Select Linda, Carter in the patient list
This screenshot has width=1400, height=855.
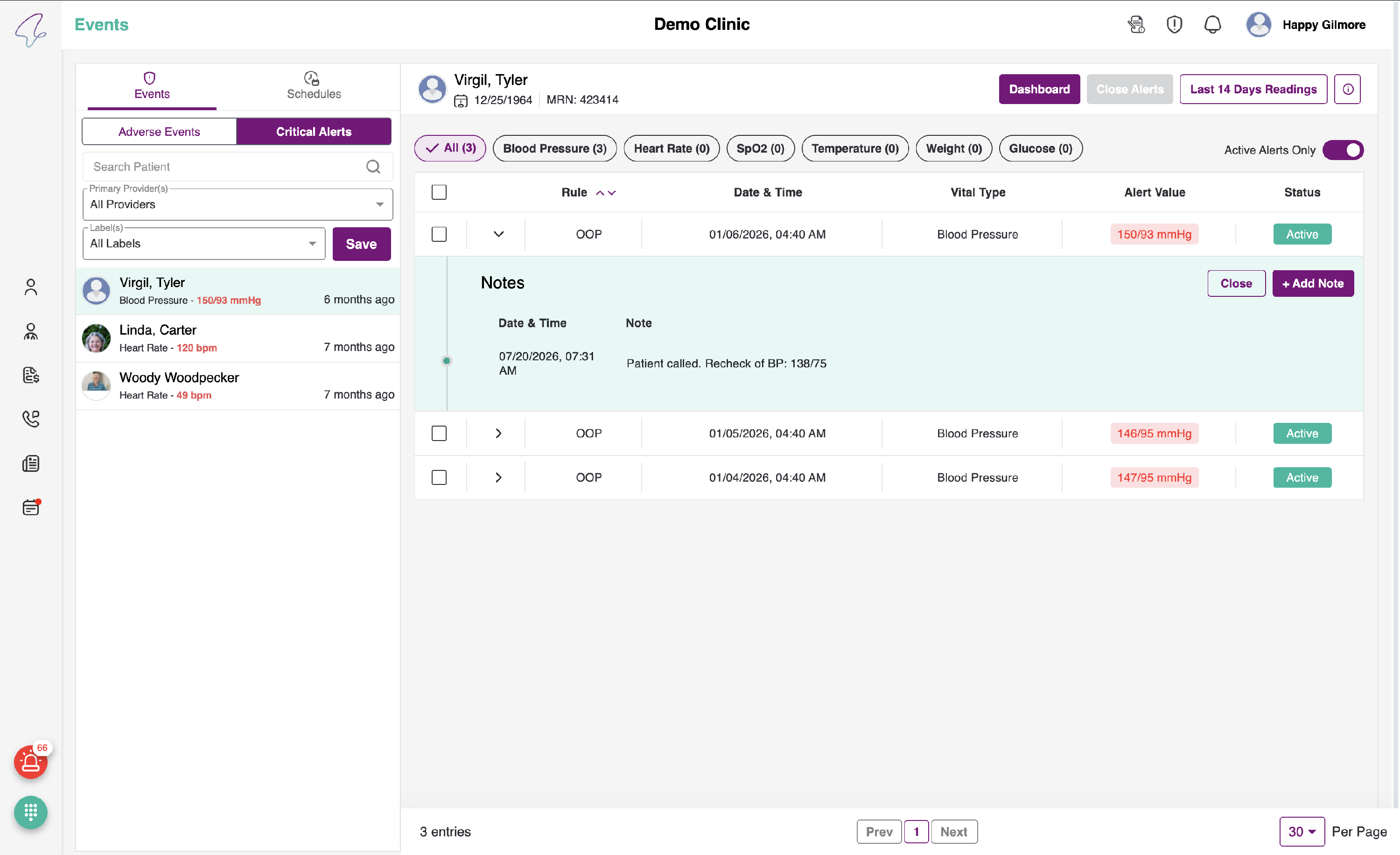click(238, 338)
